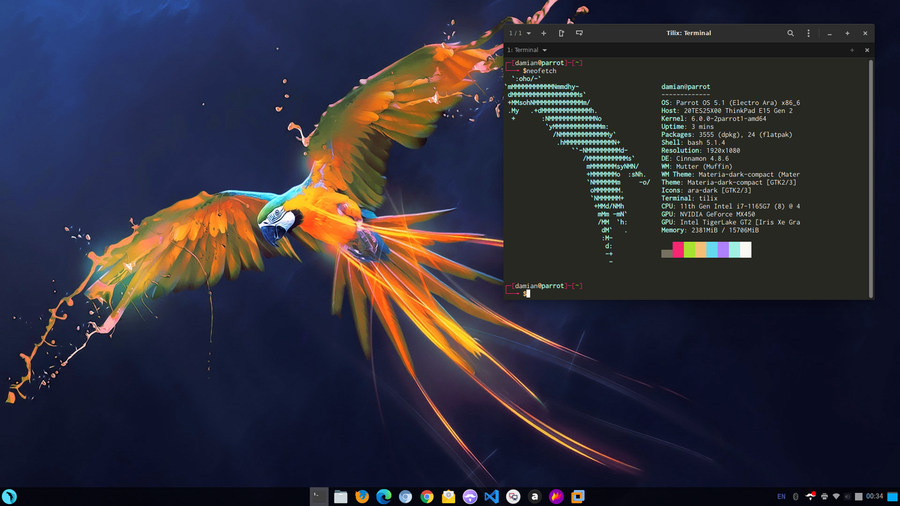900x506 pixels.
Task: Click the pink color block in neofetch output
Action: 678,250
